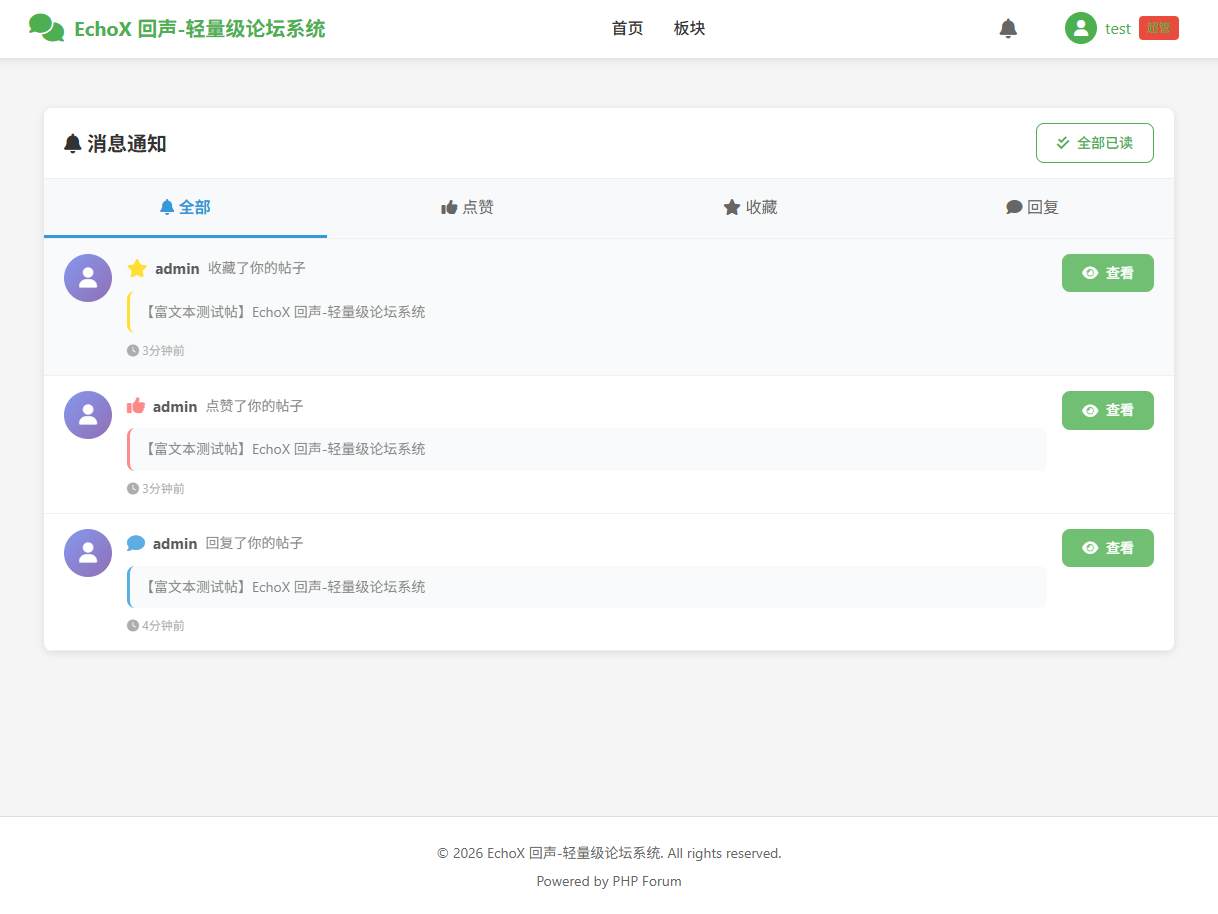Click the comment icon on admin's reply notification
The image size is (1218, 914).
click(x=136, y=543)
